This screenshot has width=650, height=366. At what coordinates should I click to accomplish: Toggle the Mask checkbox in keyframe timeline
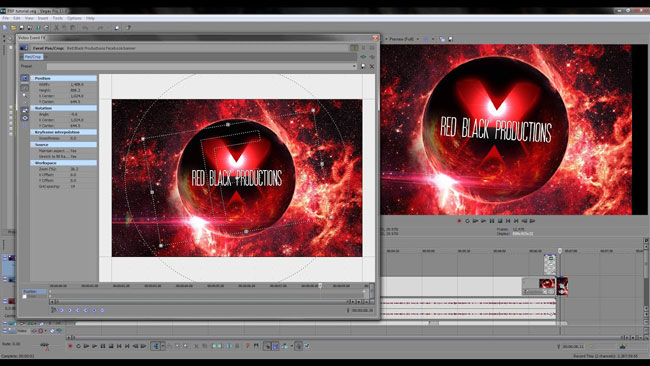pyautogui.click(x=25, y=297)
